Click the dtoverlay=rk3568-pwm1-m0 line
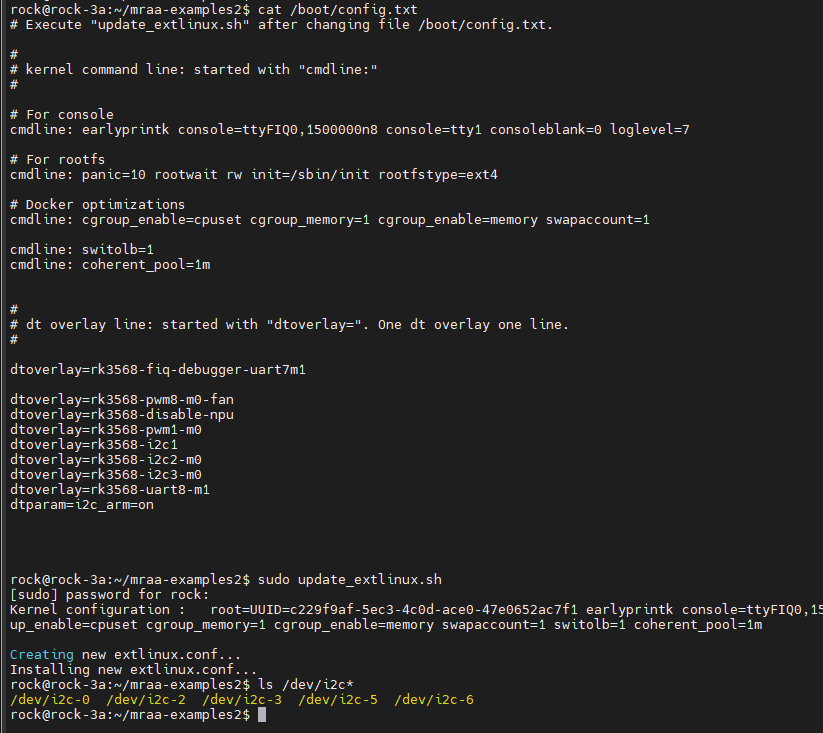 pyautogui.click(x=106, y=430)
